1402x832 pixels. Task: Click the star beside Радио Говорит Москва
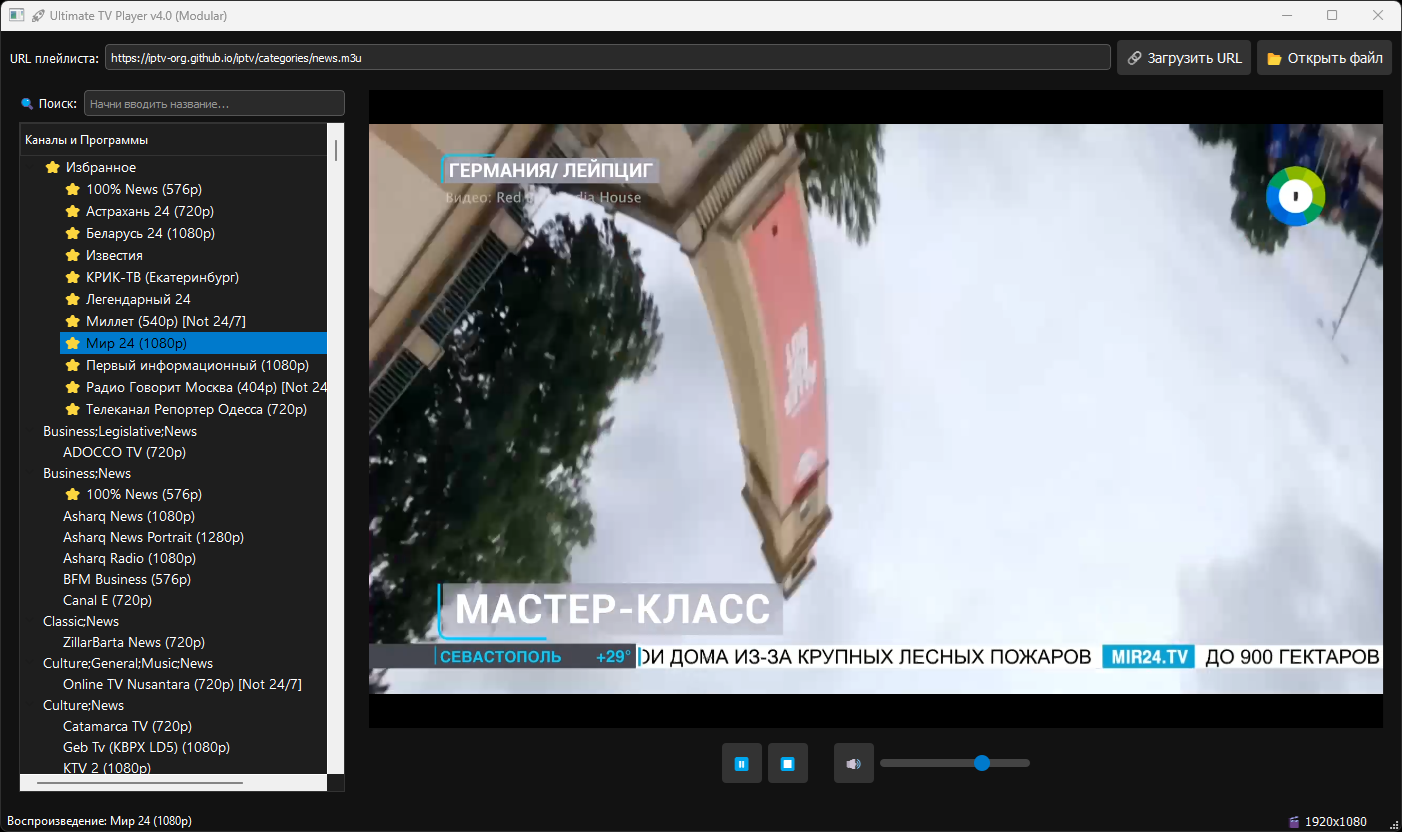72,387
